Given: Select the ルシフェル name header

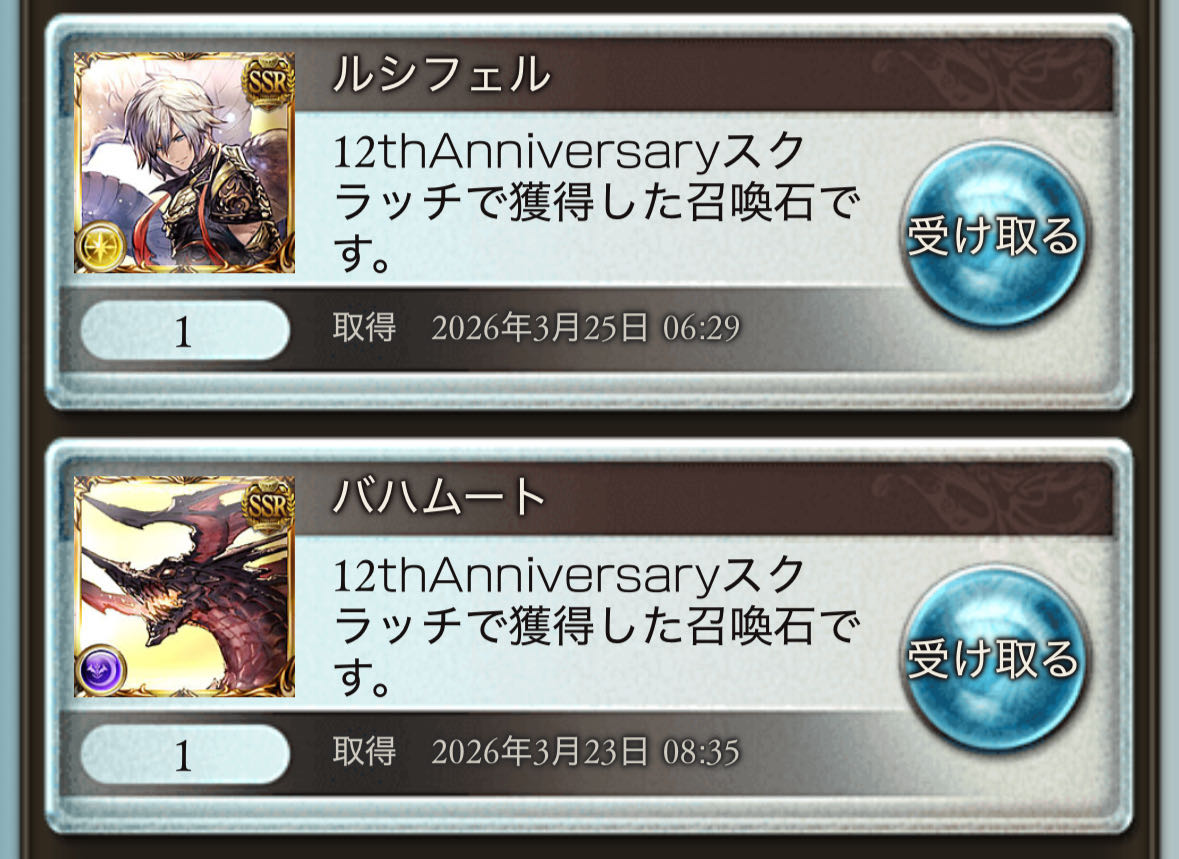Looking at the screenshot, I should (441, 74).
